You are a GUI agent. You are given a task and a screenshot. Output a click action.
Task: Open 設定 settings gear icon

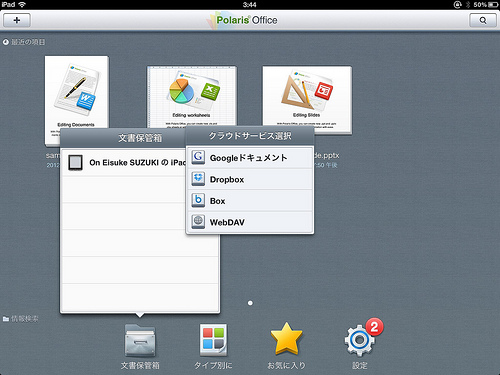[359, 340]
